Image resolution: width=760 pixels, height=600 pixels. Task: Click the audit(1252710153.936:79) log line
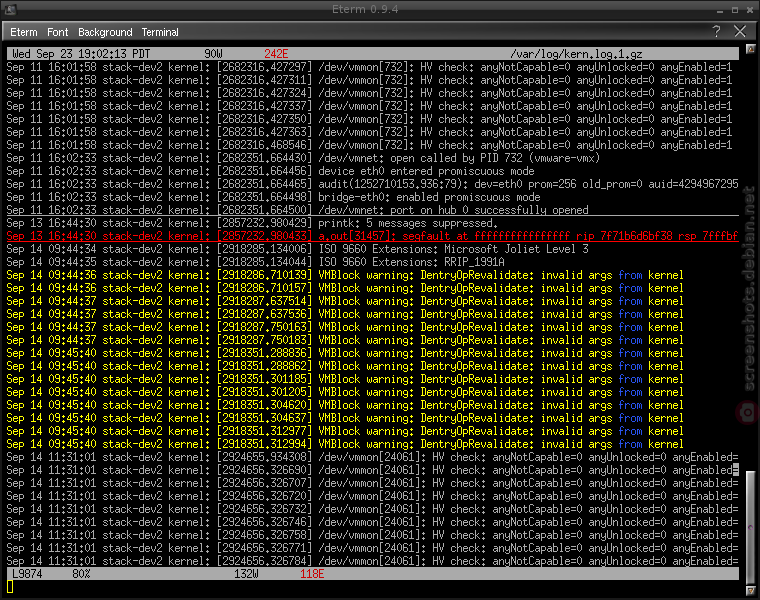(372, 184)
